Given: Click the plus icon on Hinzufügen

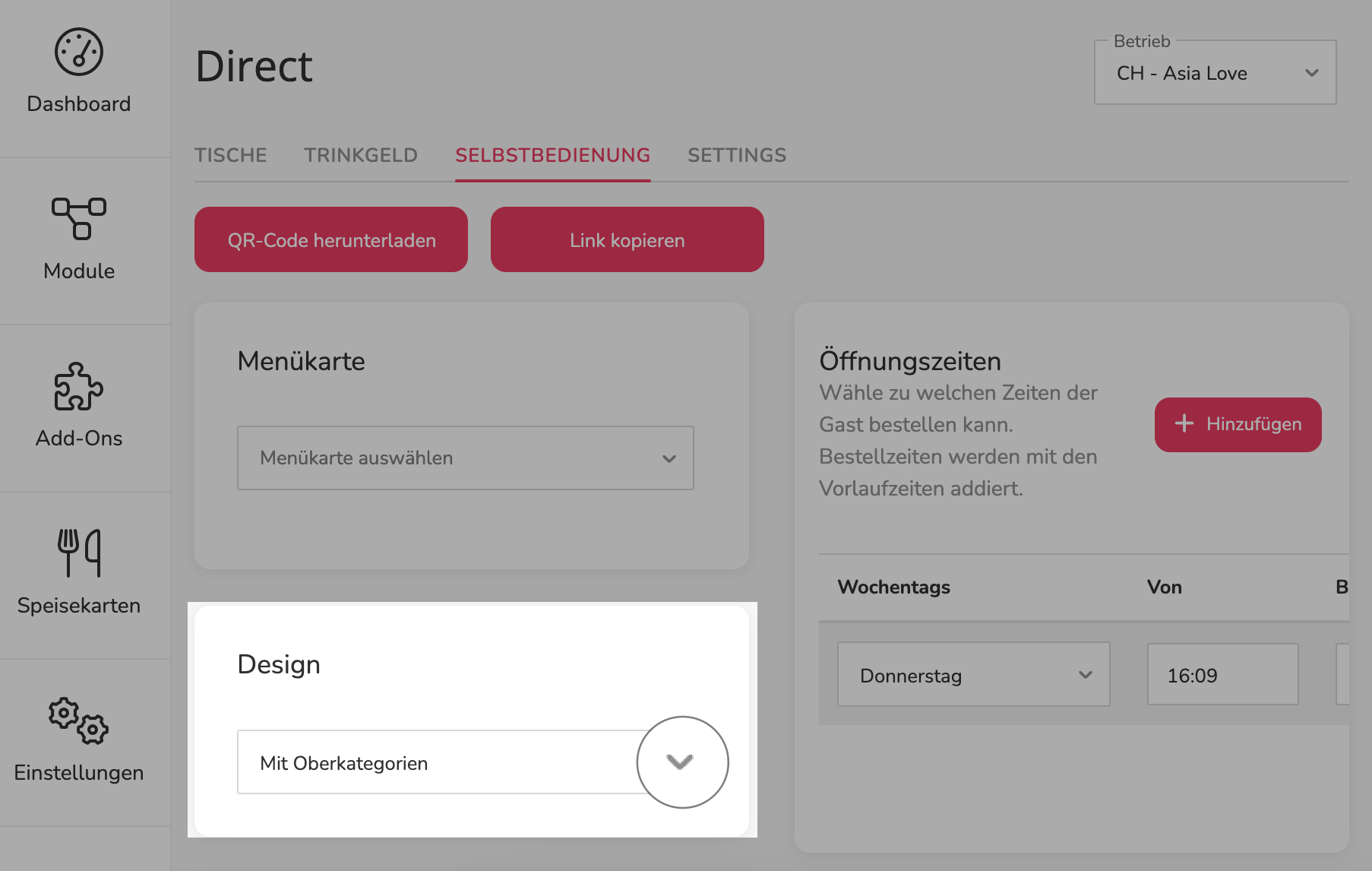Looking at the screenshot, I should (x=1184, y=424).
